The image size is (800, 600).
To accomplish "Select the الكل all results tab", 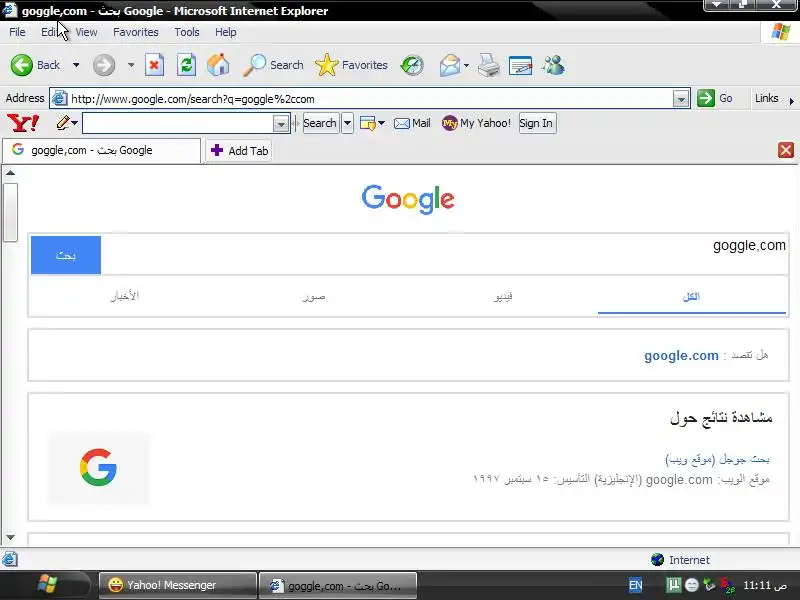I will point(692,296).
